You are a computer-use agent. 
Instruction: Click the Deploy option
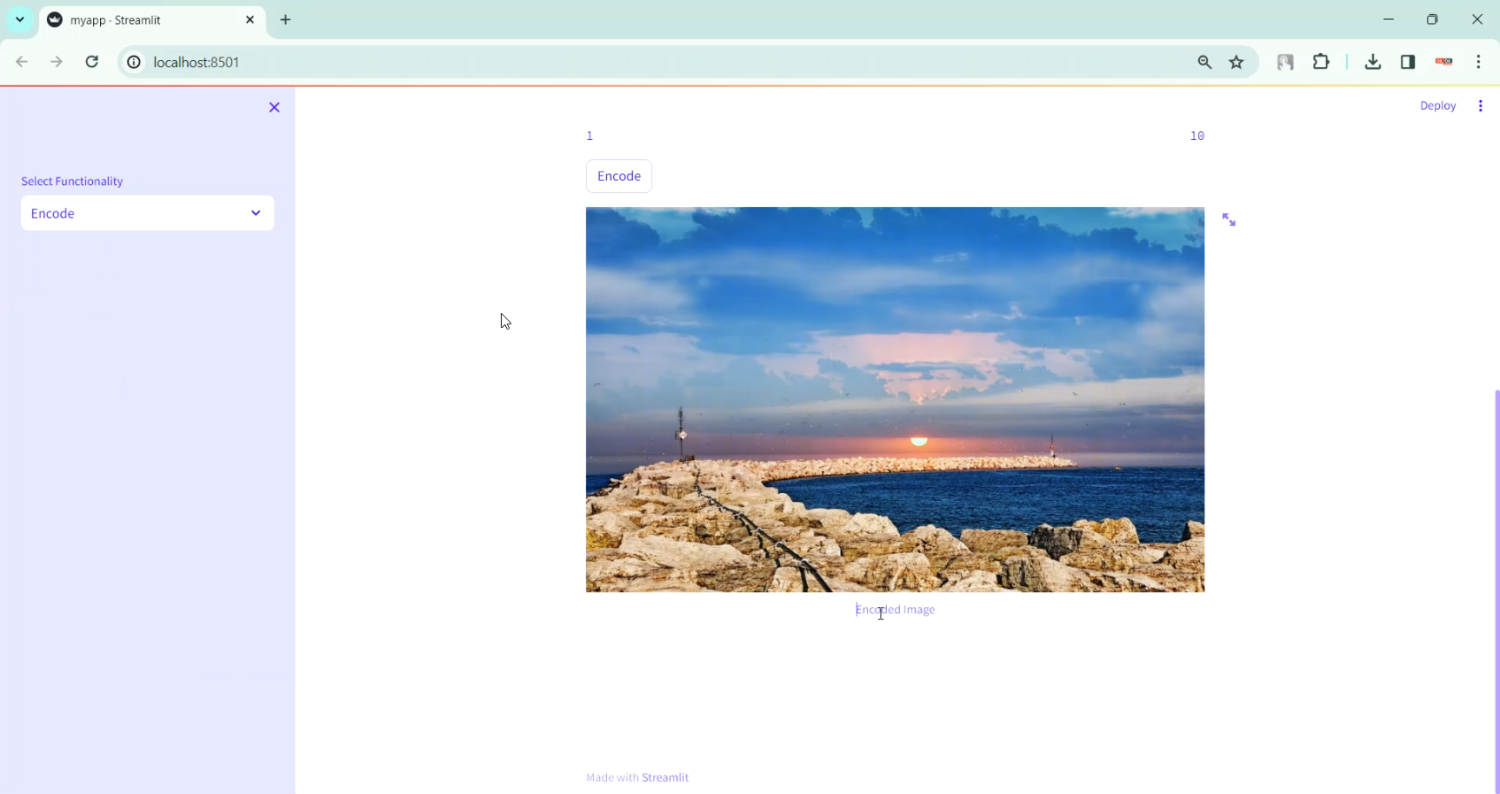coord(1438,105)
